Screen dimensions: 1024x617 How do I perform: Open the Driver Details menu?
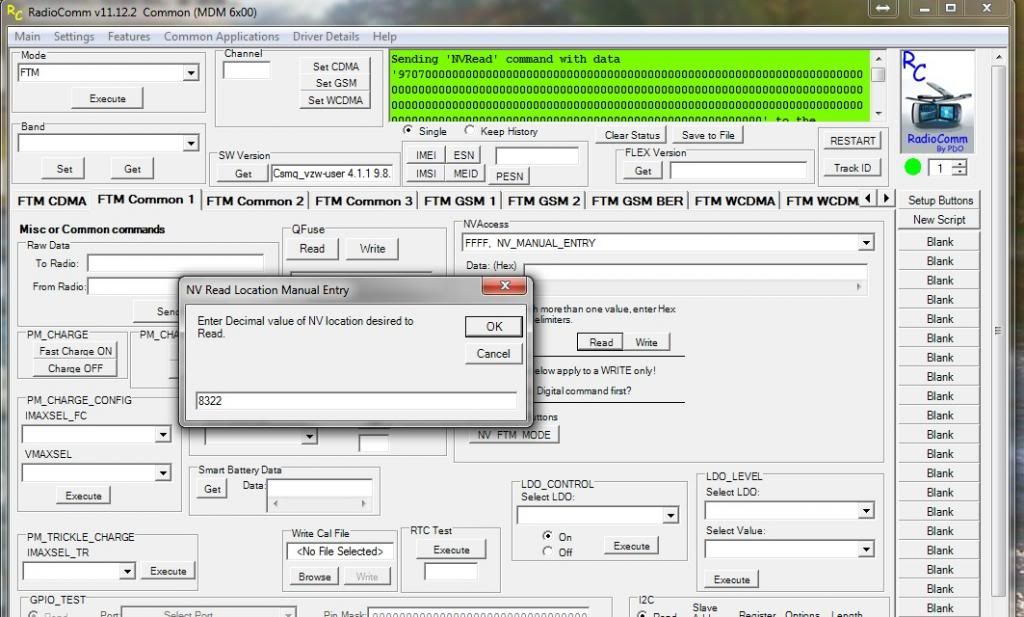(326, 37)
